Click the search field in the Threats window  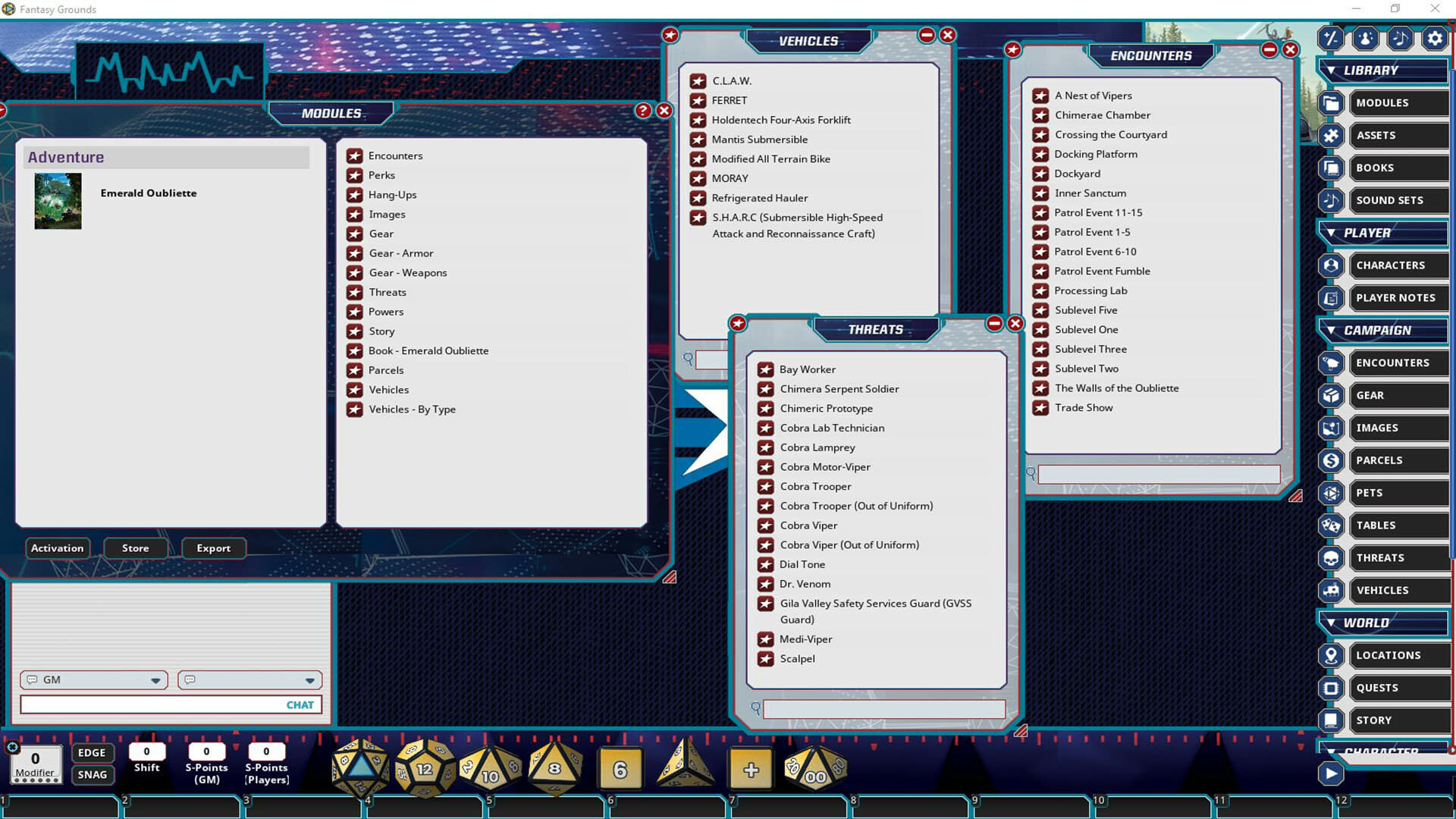tap(883, 709)
